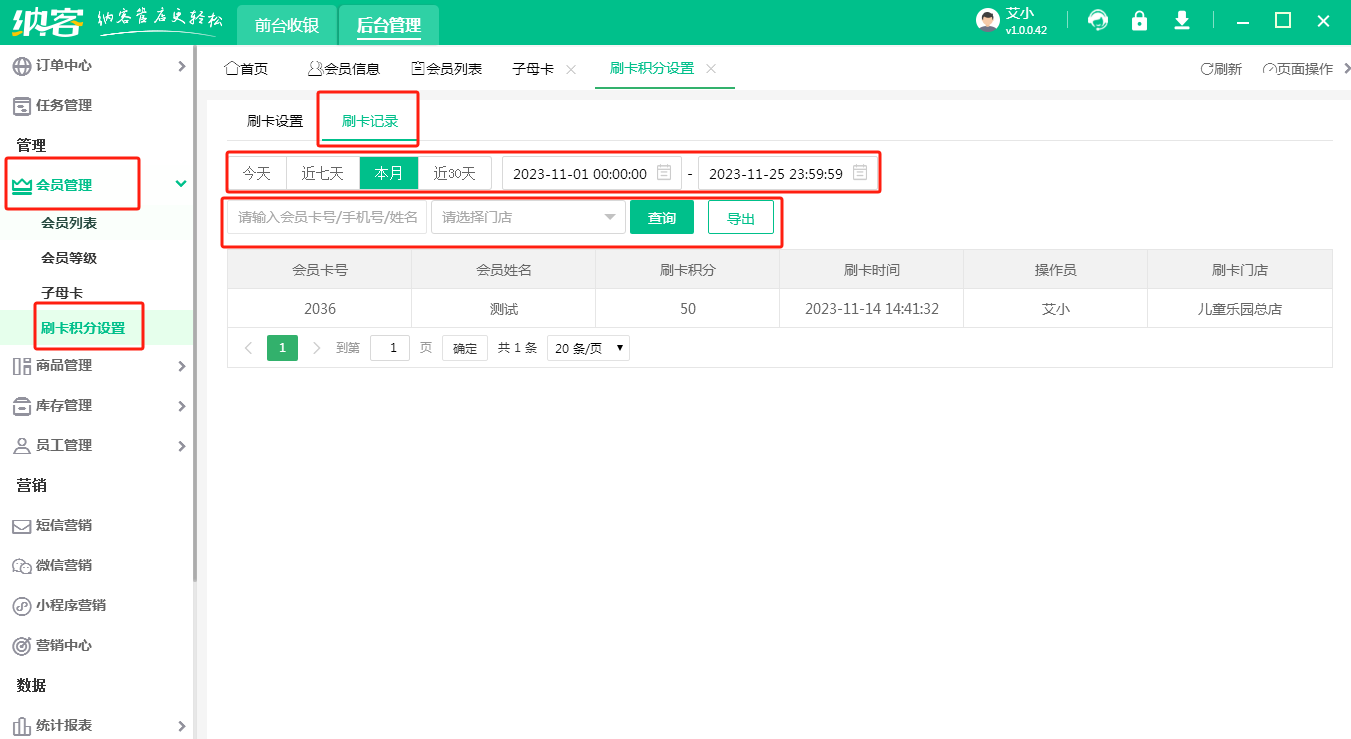
Task: Select the 近30天 date range option
Action: click(454, 173)
